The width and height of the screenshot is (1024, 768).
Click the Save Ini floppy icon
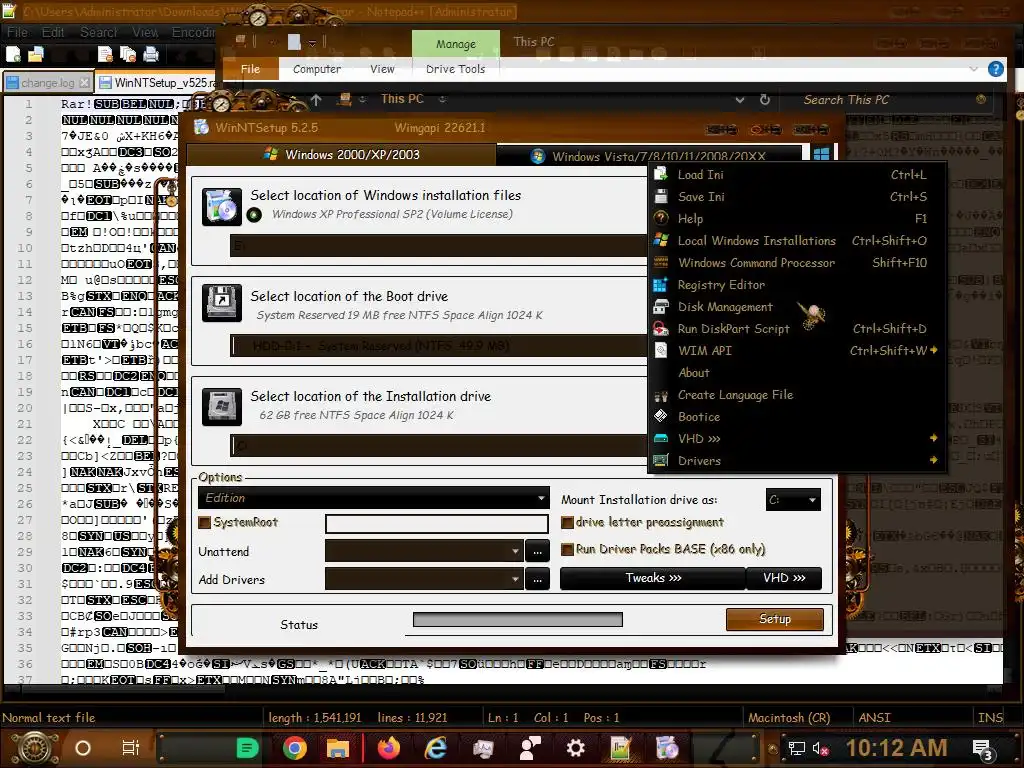(x=661, y=197)
